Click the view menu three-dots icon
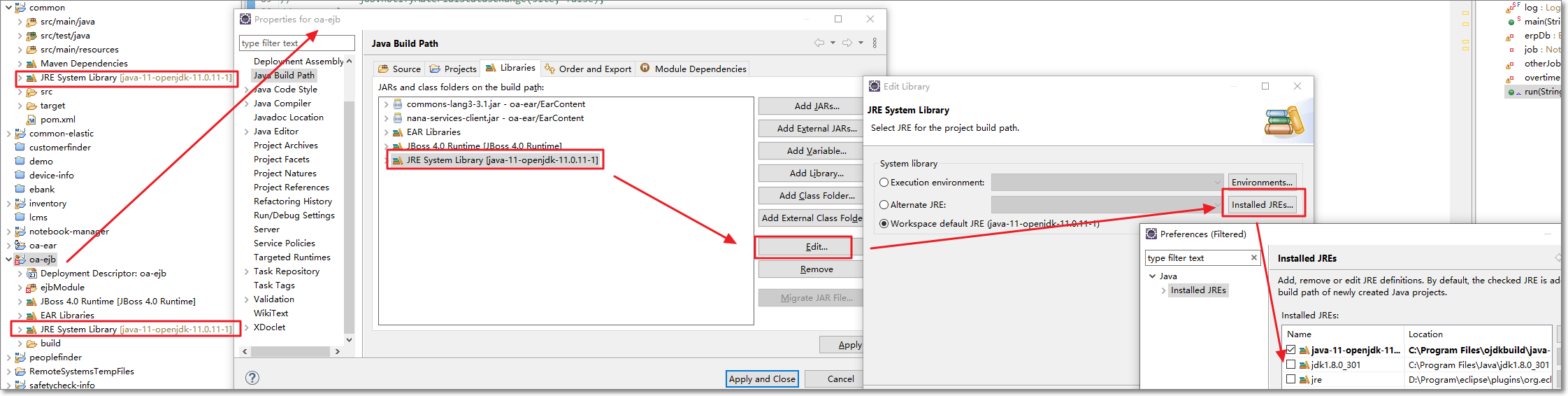Viewport: 1568px width, 396px height. click(875, 43)
